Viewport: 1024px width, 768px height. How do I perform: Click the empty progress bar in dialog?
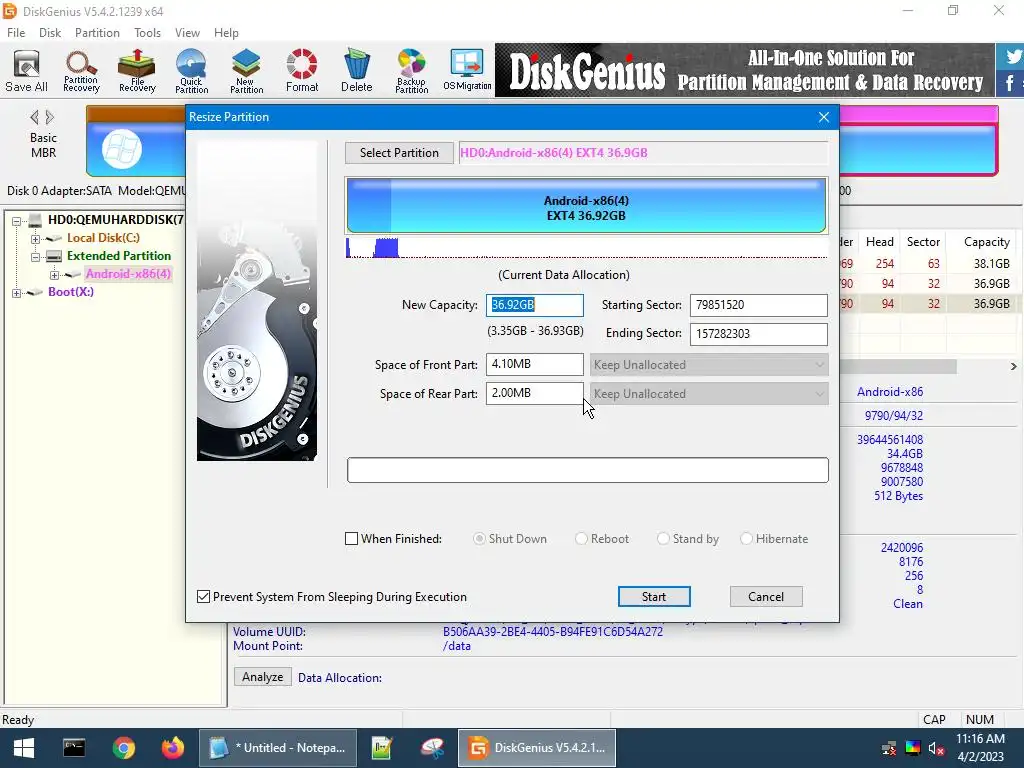pos(588,470)
